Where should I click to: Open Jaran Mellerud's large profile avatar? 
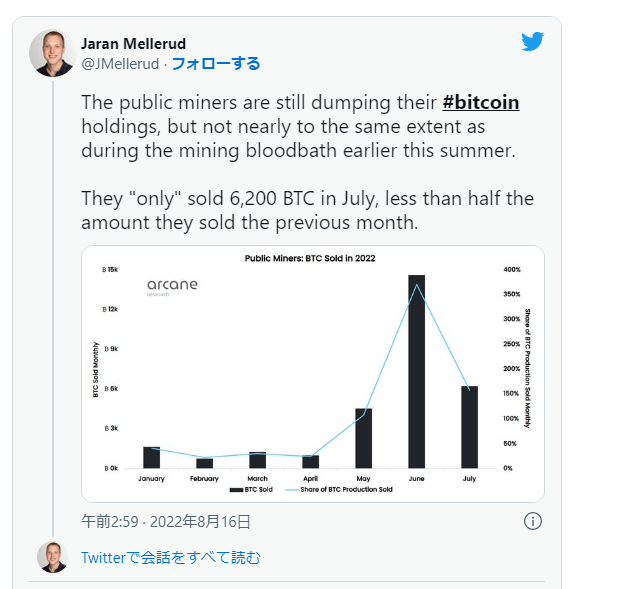50,53
